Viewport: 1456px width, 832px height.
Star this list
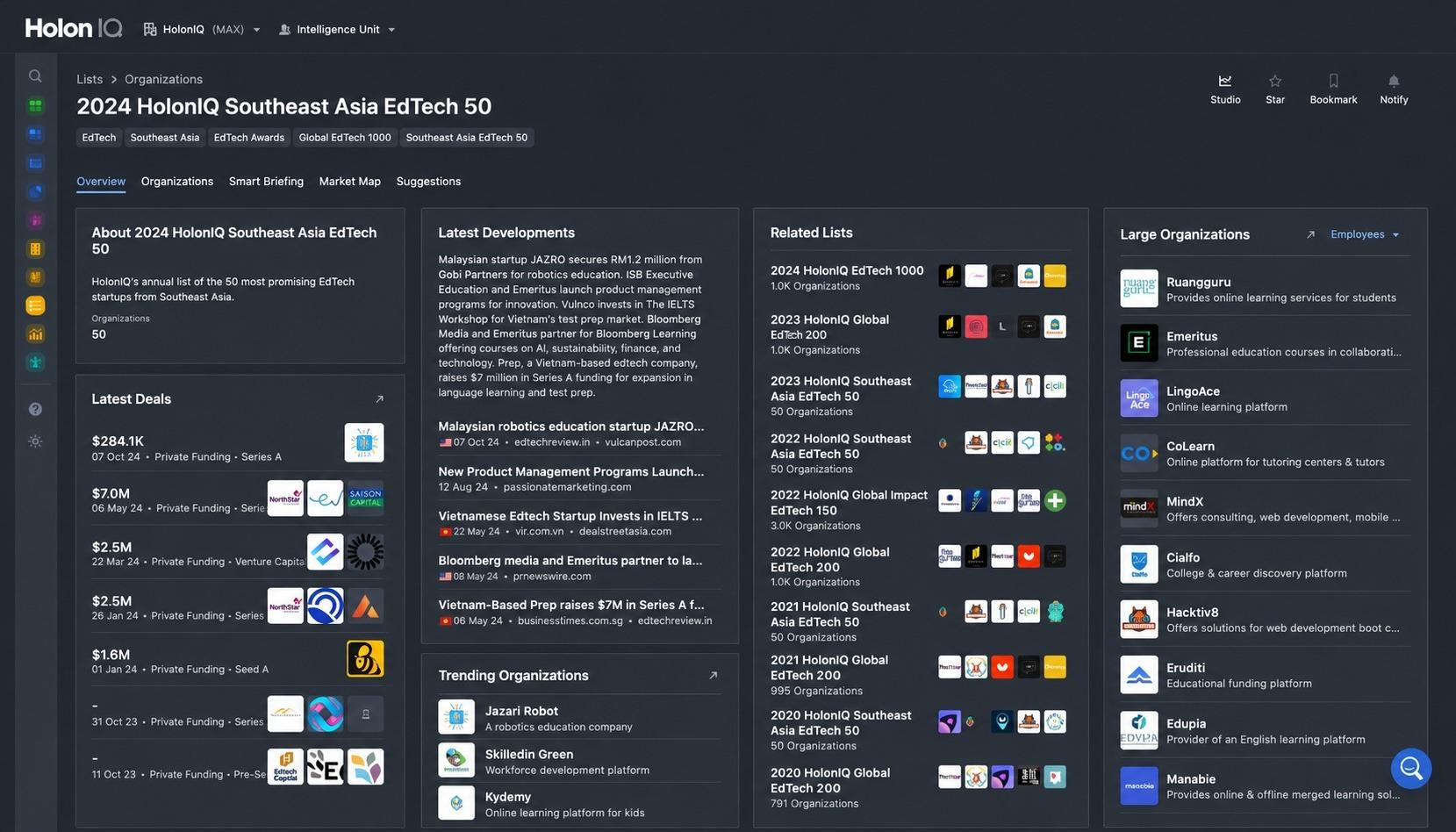tap(1275, 89)
